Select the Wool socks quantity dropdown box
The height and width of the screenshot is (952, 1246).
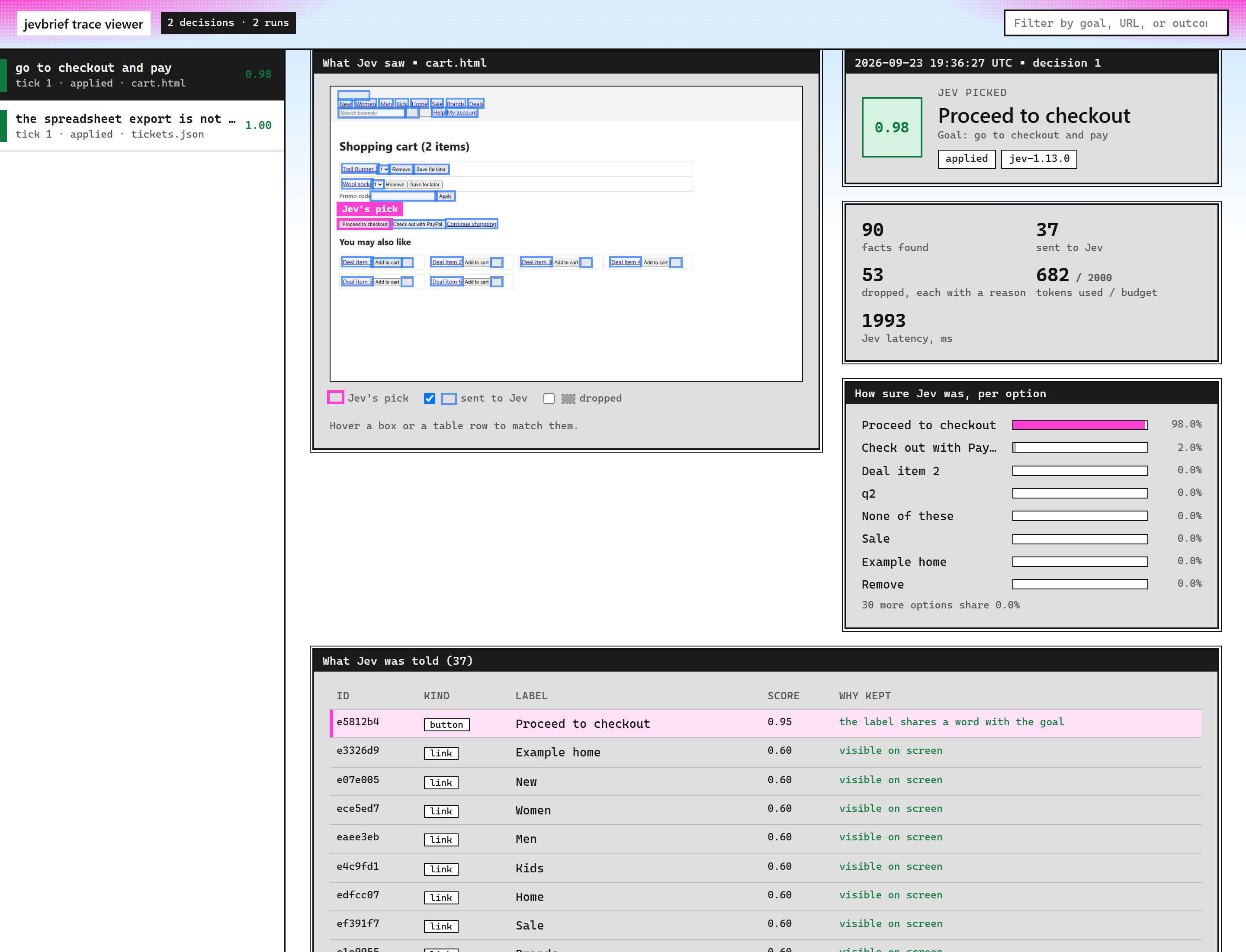(378, 184)
